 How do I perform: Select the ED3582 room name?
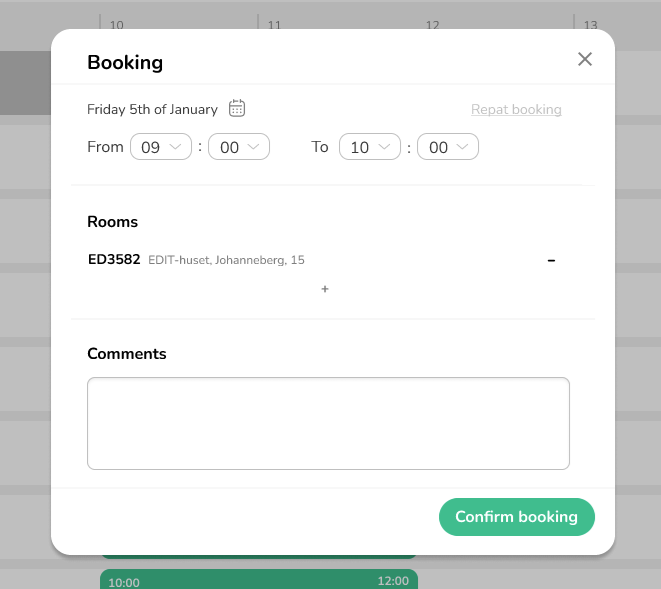(x=114, y=260)
